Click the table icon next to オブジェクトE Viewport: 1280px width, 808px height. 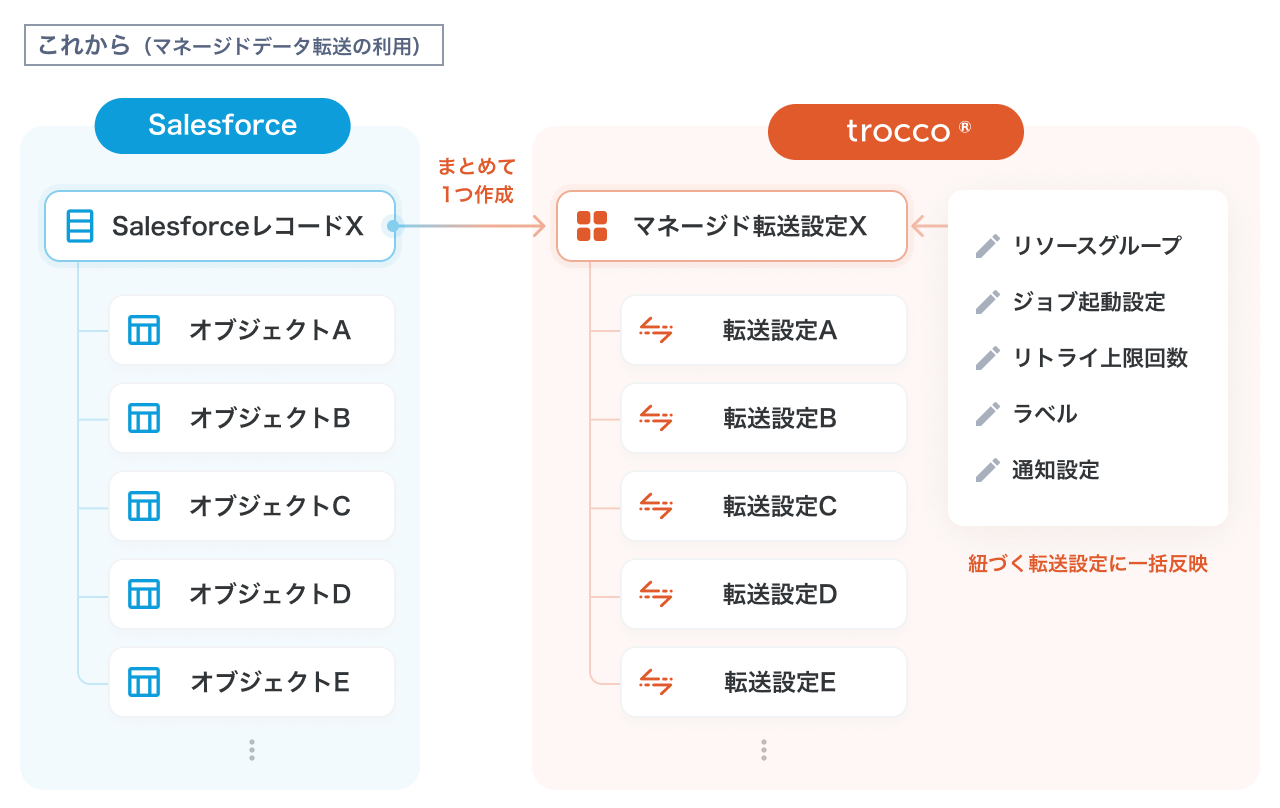click(144, 682)
